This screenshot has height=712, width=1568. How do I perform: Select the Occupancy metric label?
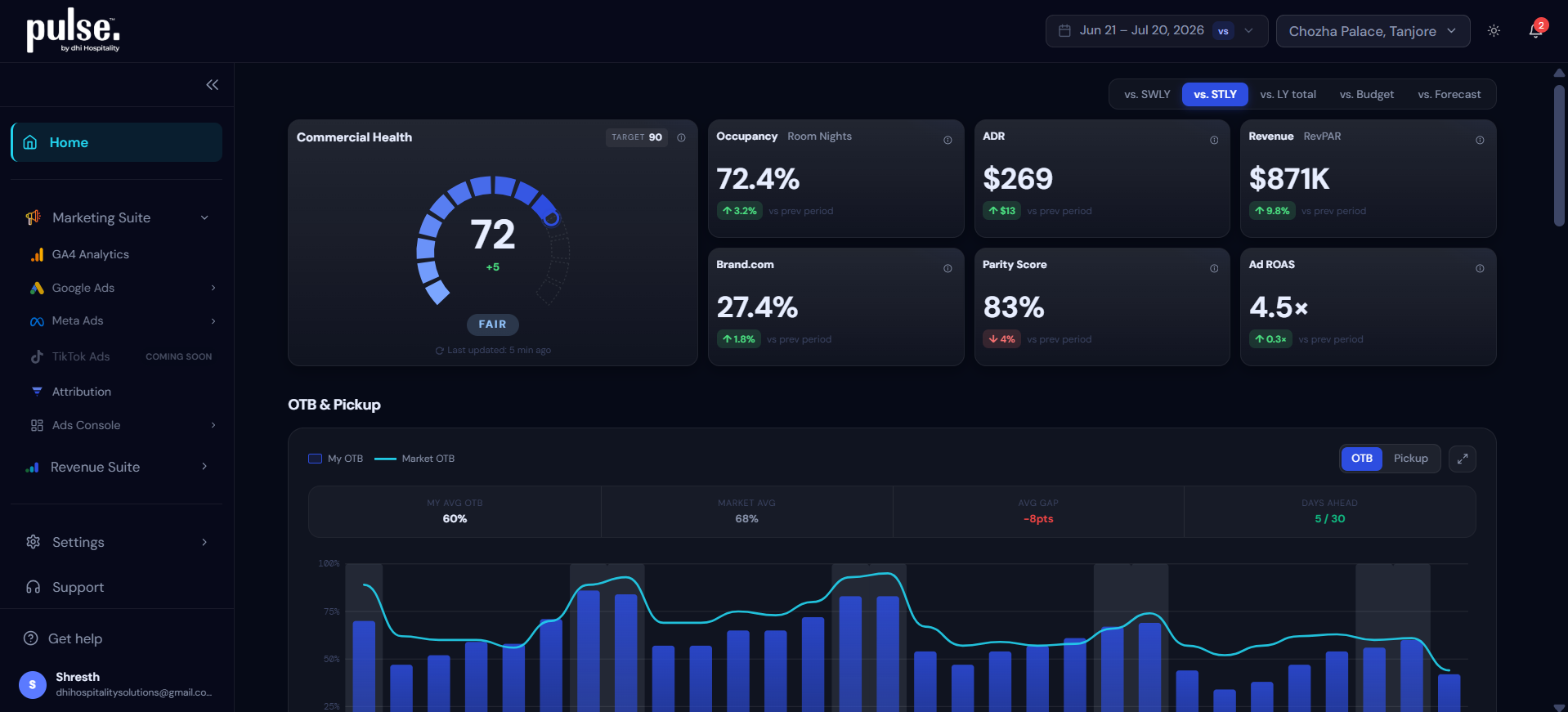click(x=746, y=137)
